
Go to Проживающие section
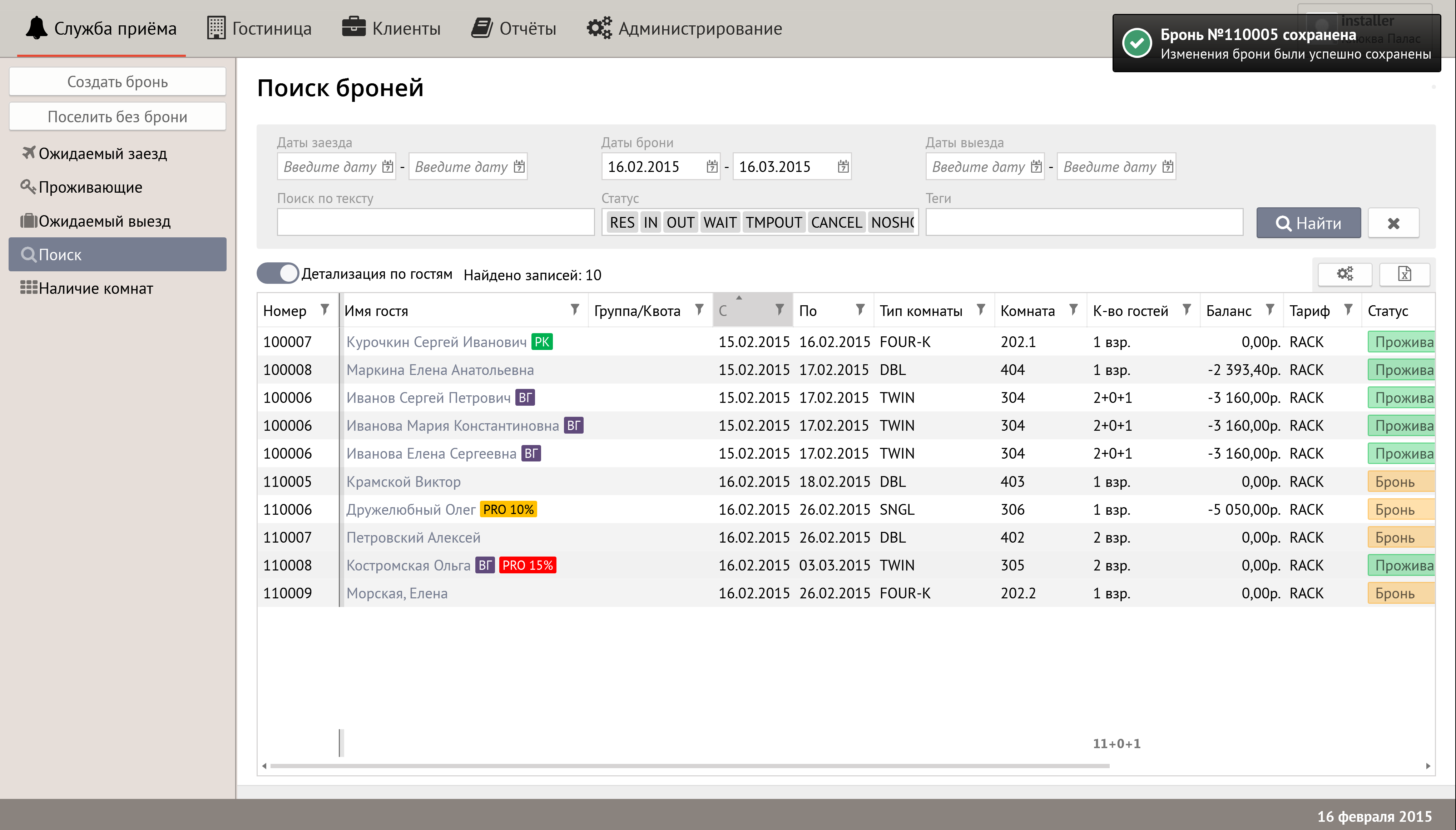[x=117, y=187]
